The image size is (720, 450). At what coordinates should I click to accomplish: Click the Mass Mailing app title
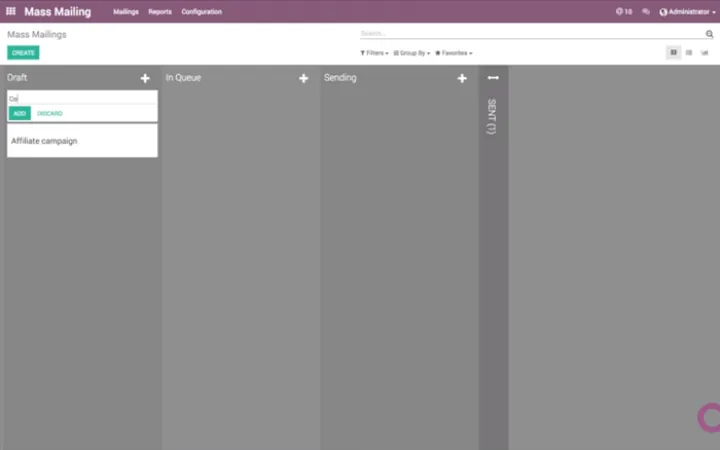pos(57,11)
